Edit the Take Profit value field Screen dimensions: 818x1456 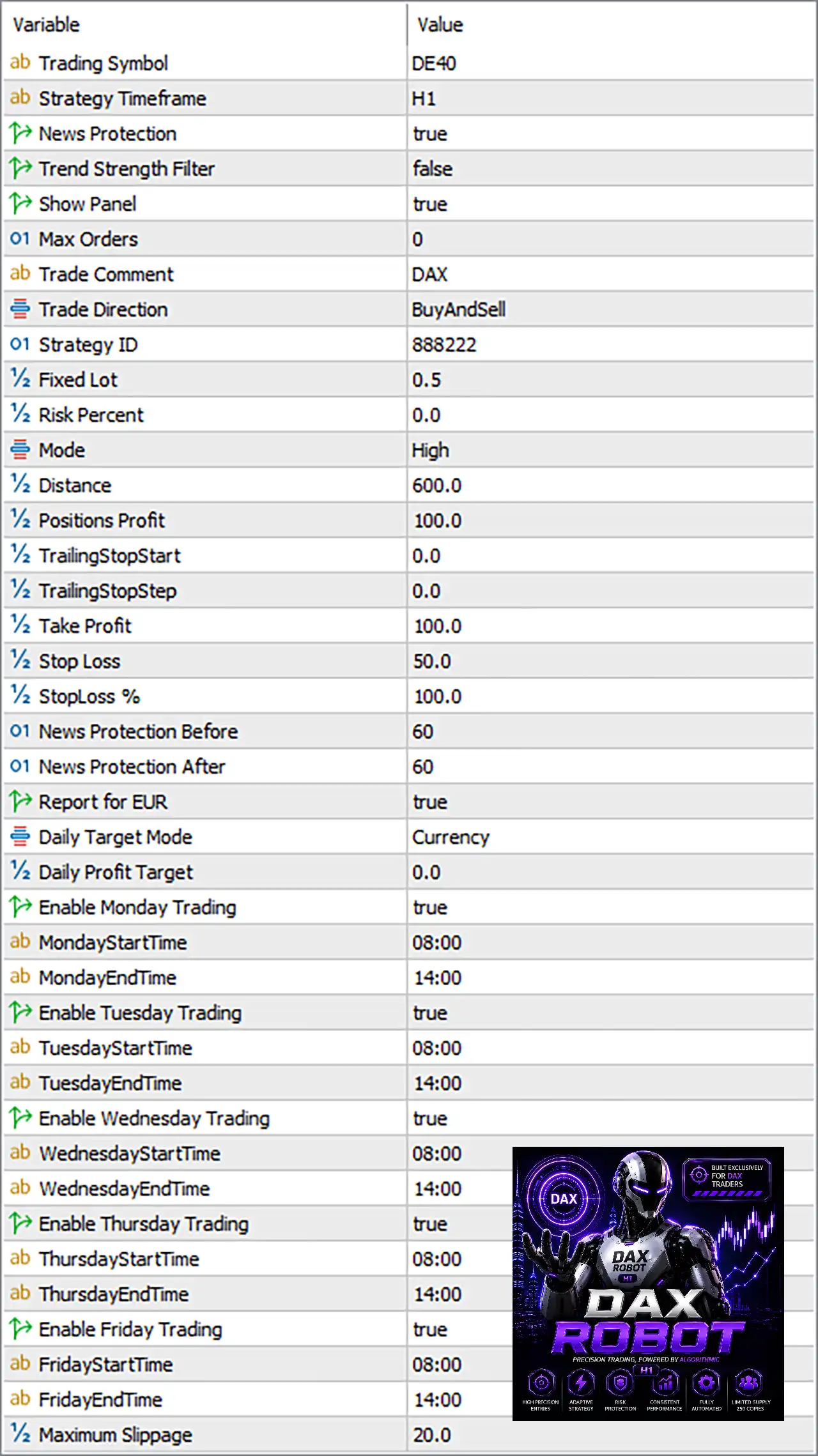tap(610, 625)
